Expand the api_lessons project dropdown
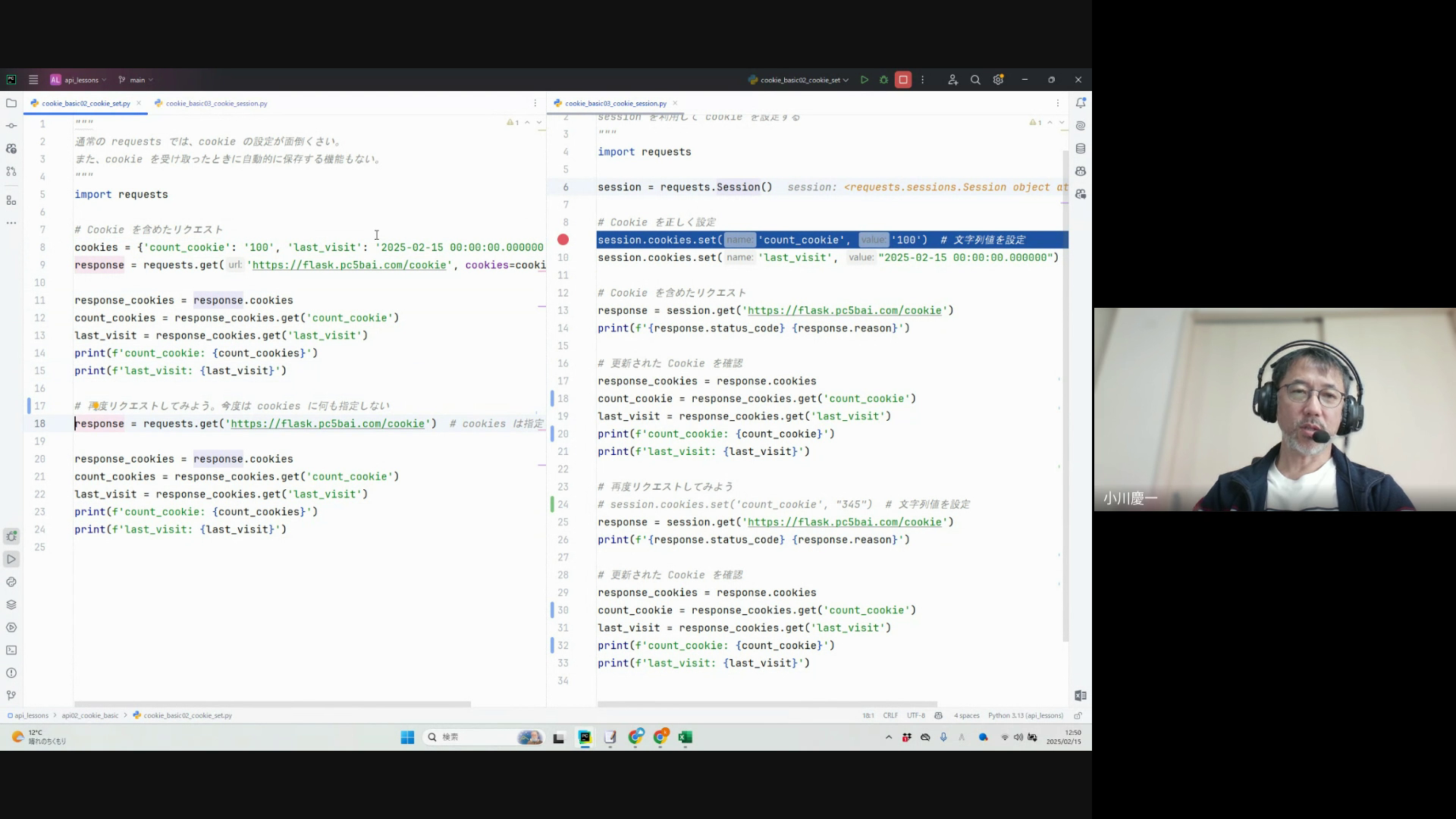 click(x=80, y=80)
